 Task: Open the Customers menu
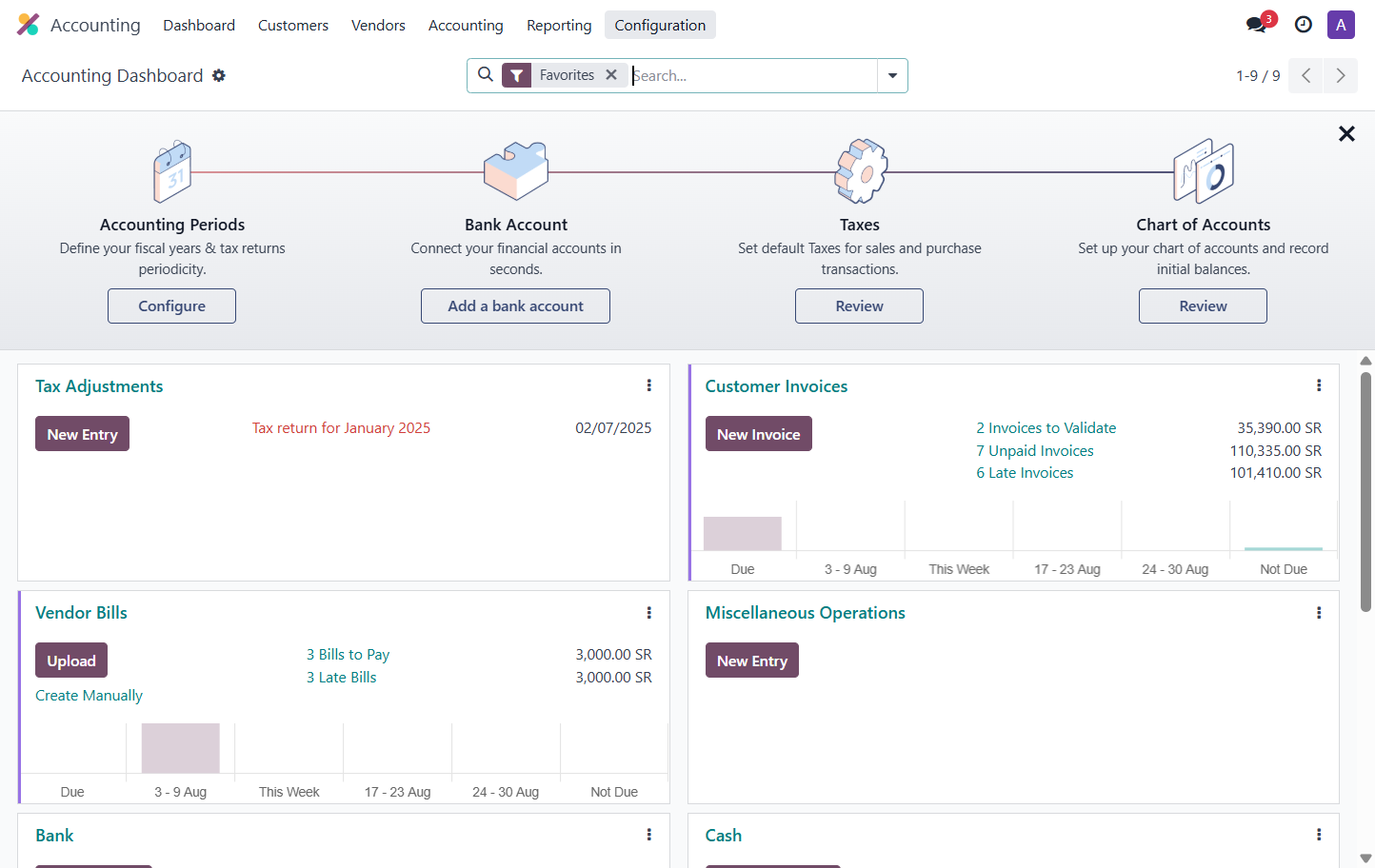click(x=293, y=25)
